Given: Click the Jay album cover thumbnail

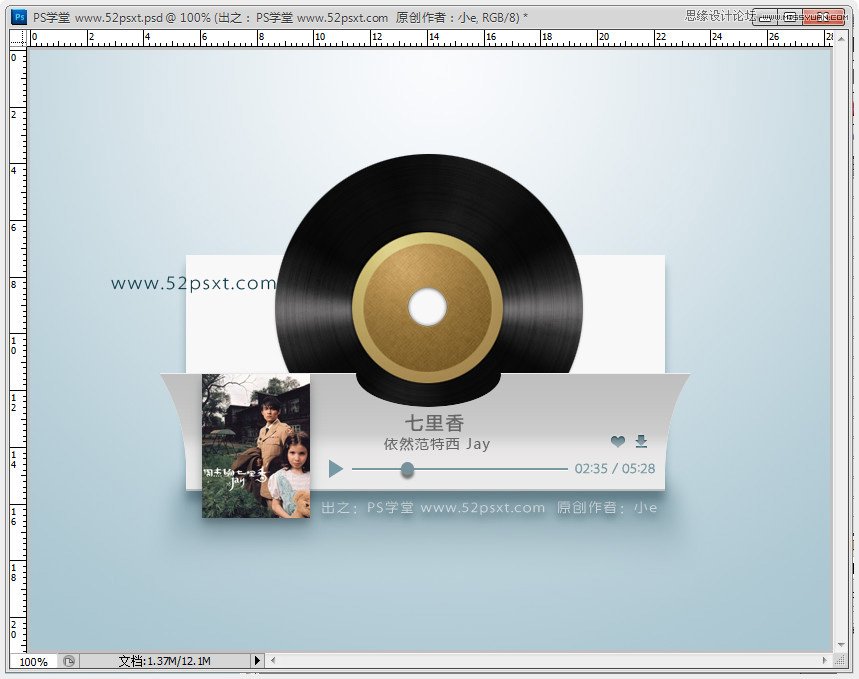Looking at the screenshot, I should coord(256,446).
